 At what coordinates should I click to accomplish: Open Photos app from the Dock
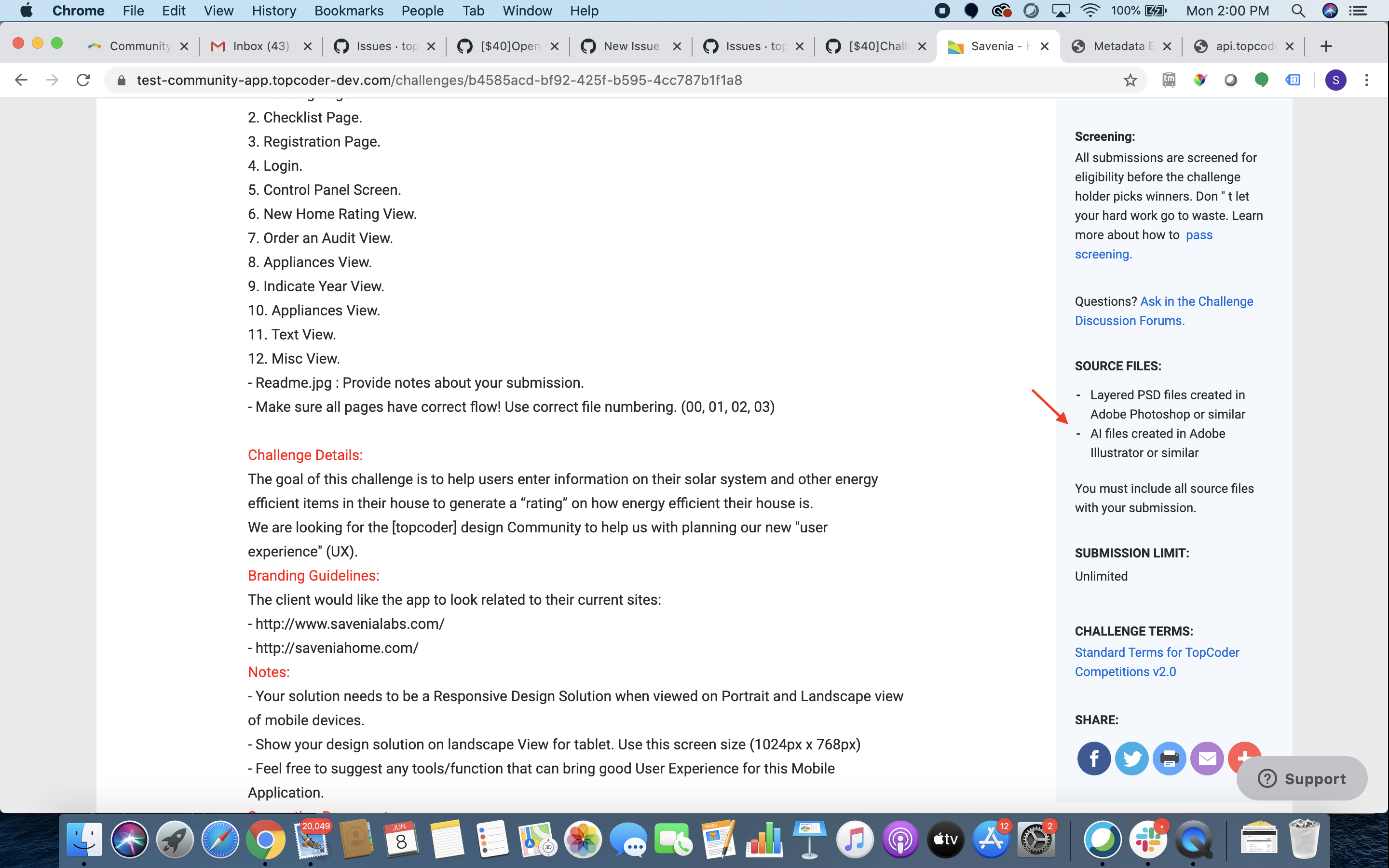[x=583, y=839]
